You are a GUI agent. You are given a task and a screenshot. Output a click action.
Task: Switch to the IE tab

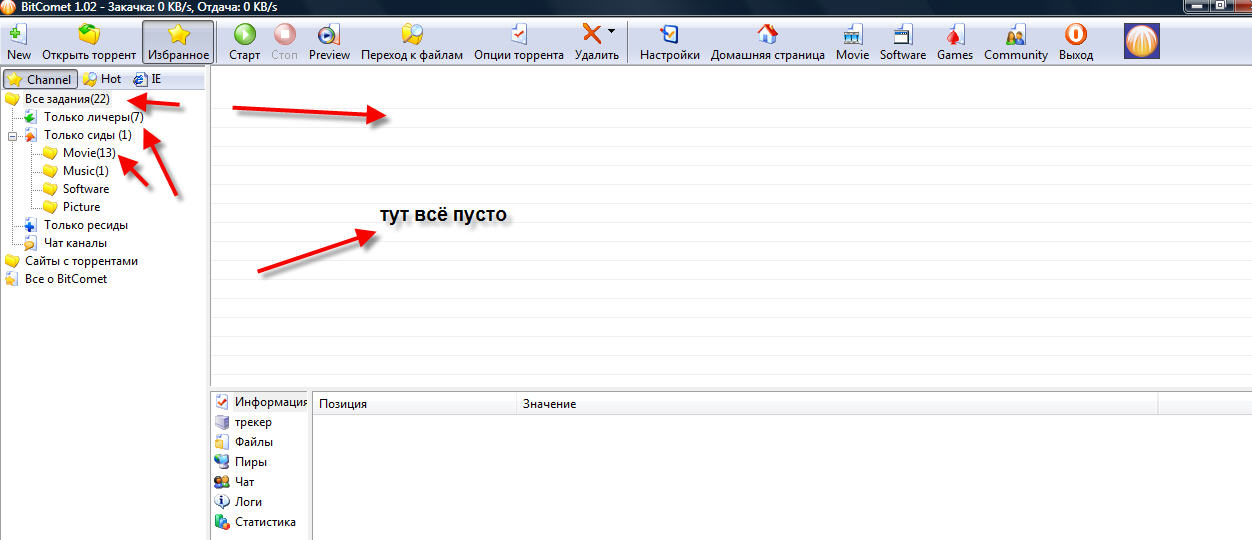point(147,79)
